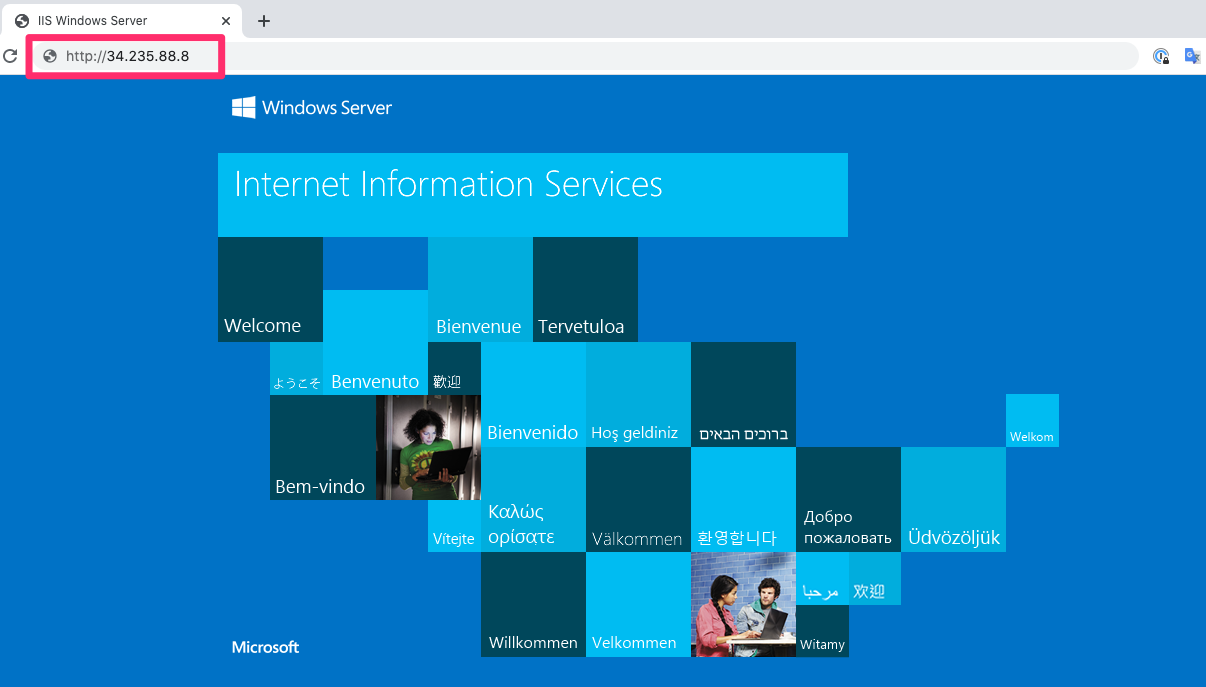The height and width of the screenshot is (687, 1206).
Task: Click the Welcome tile
Action: point(270,290)
